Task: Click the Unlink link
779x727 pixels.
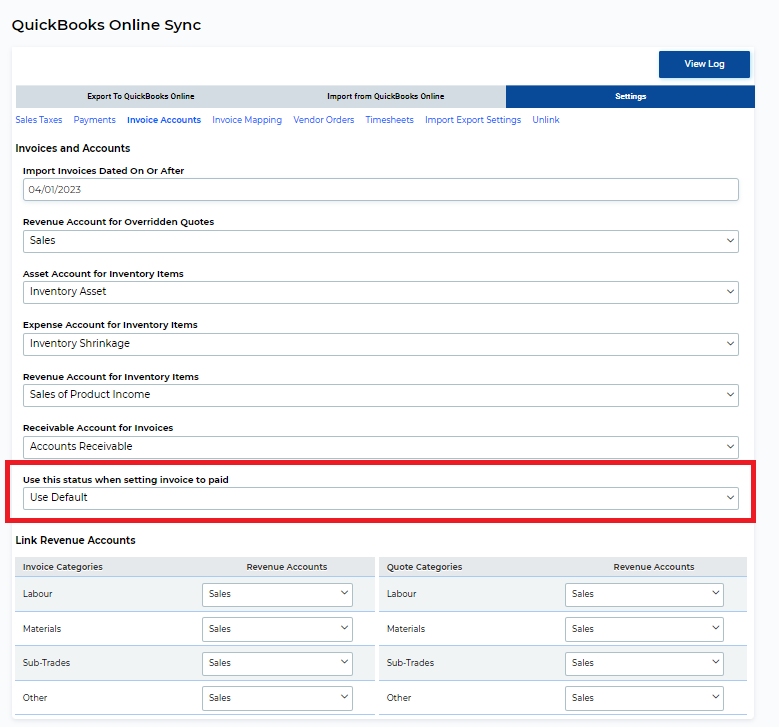Action: coord(546,120)
